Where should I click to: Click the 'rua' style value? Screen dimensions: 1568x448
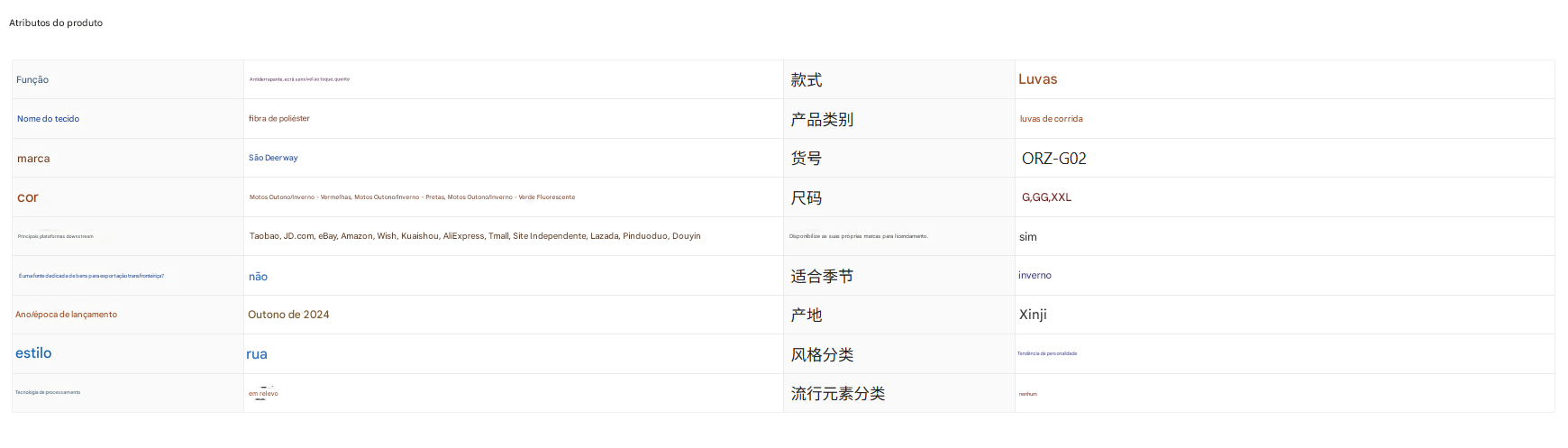pyautogui.click(x=257, y=354)
